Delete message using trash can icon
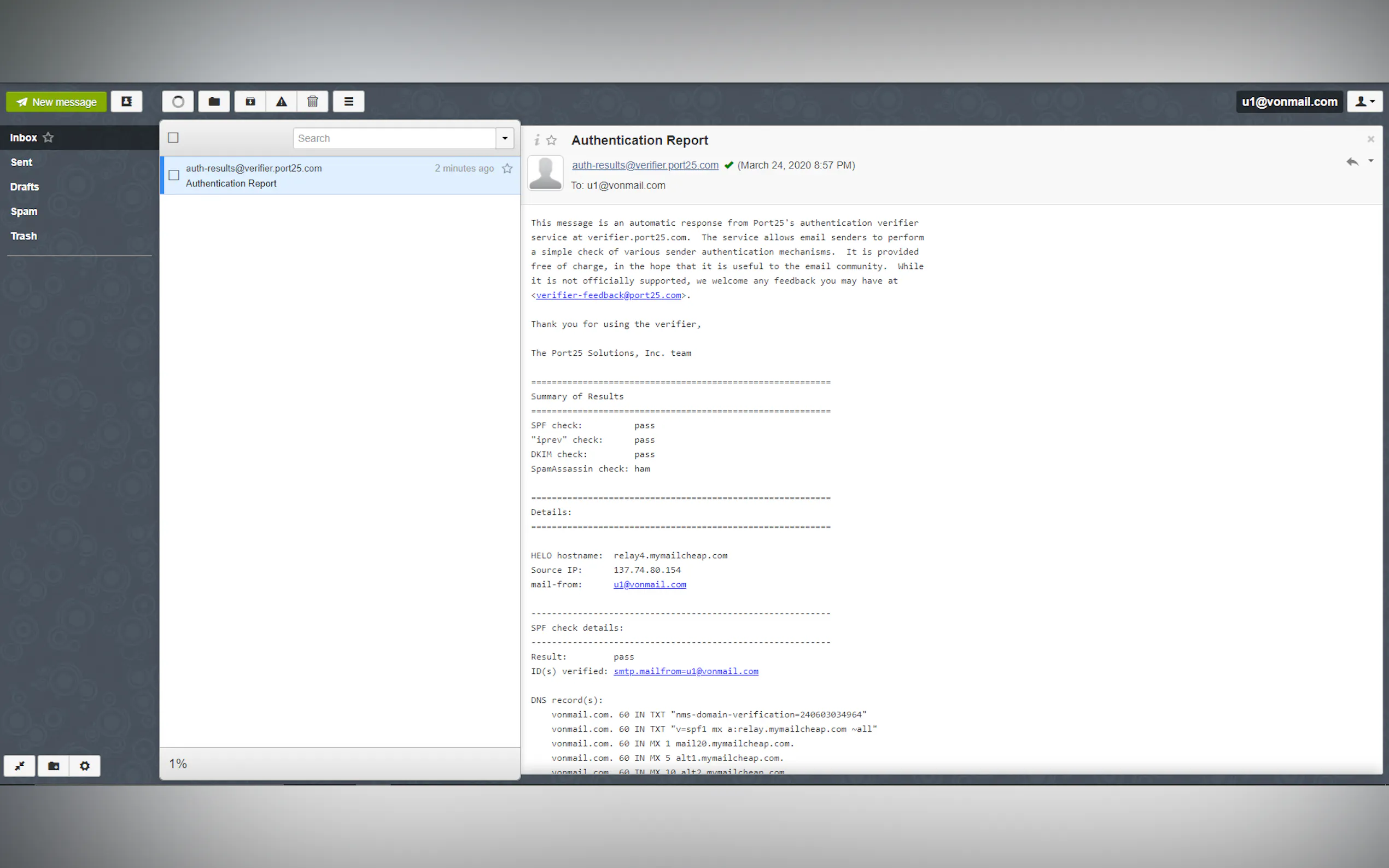Screen dimensions: 1389x868 tap(312, 102)
